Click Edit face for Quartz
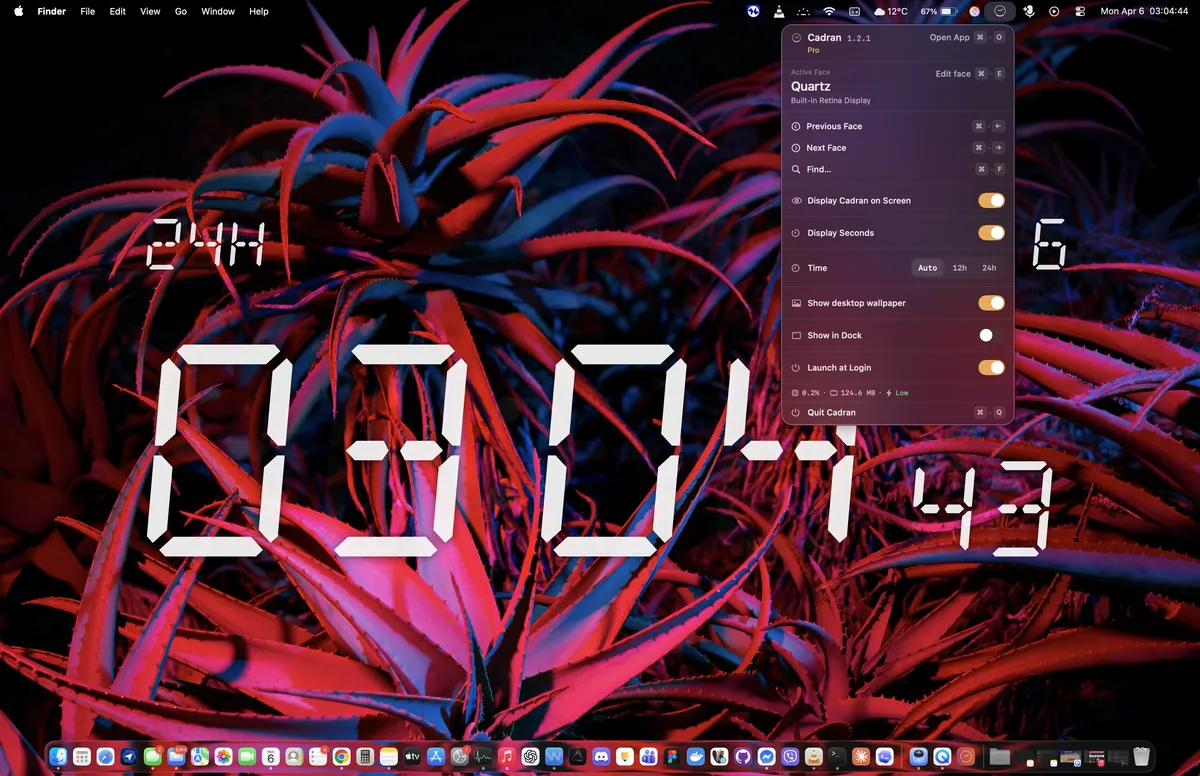The image size is (1200, 776). click(x=953, y=74)
